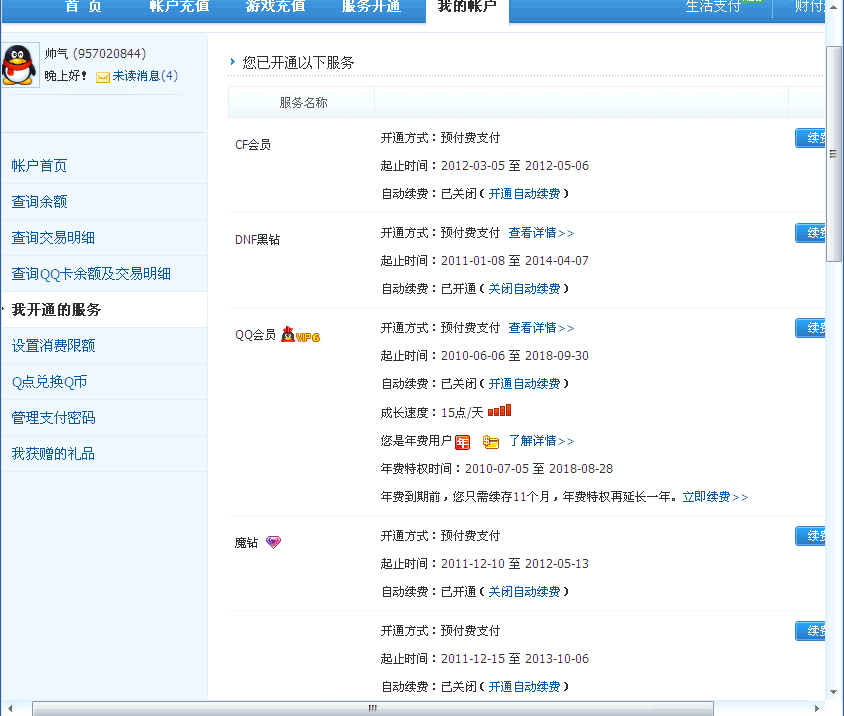Click renew button for DNF黑钻
The image size is (844, 716).
click(x=810, y=233)
